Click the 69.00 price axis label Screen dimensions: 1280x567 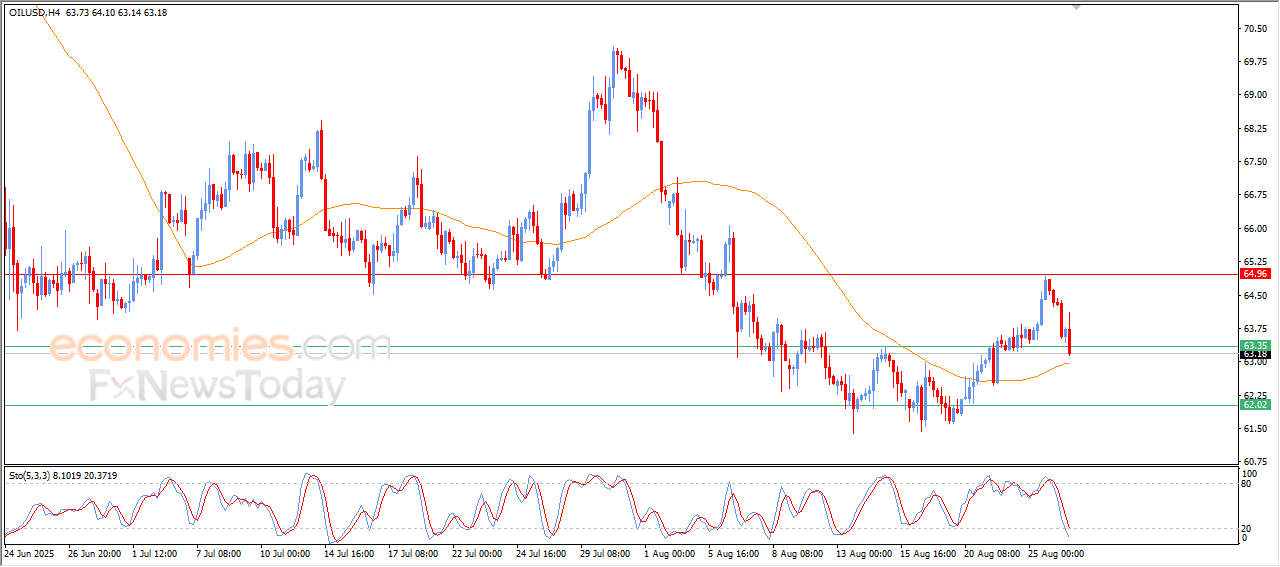[1256, 95]
